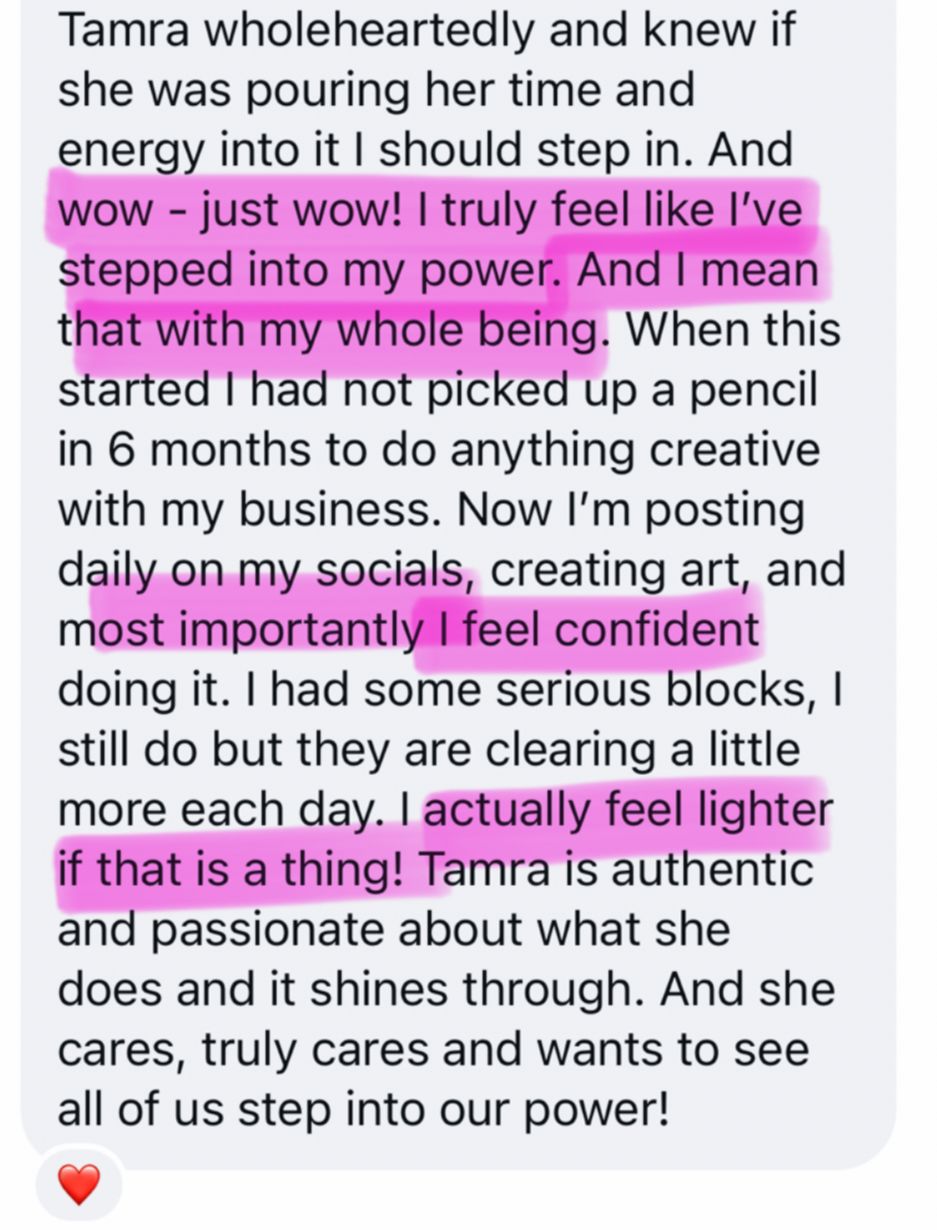This screenshot has width=937, height=1230.
Task: Click the highlighted words 'most importantly'
Action: coord(240,631)
